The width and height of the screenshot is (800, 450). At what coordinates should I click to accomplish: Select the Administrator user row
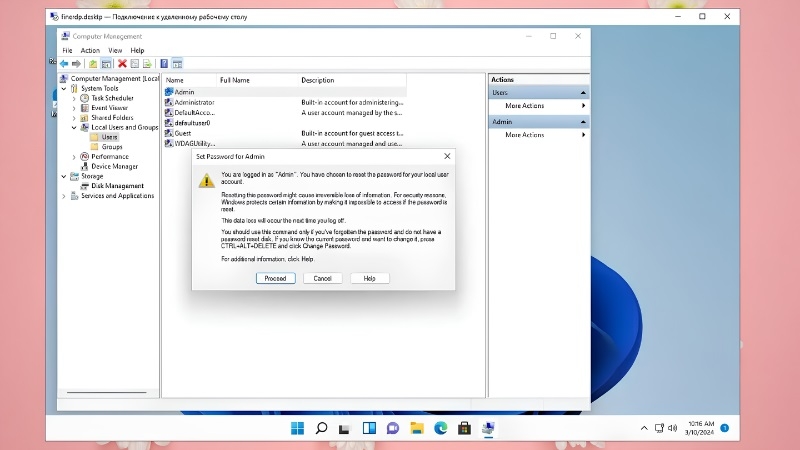pos(285,102)
